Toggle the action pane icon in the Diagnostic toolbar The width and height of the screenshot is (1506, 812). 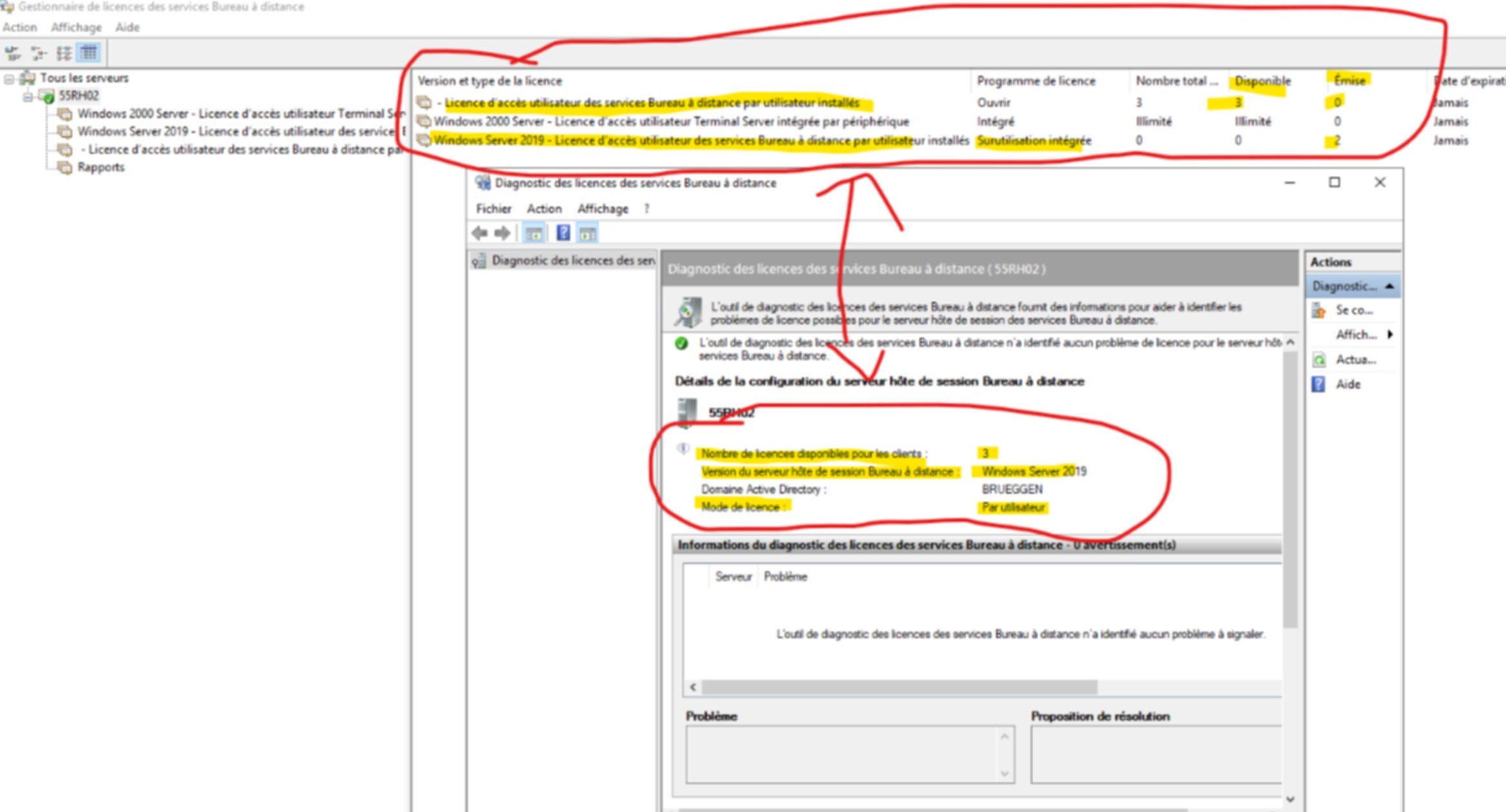(587, 233)
